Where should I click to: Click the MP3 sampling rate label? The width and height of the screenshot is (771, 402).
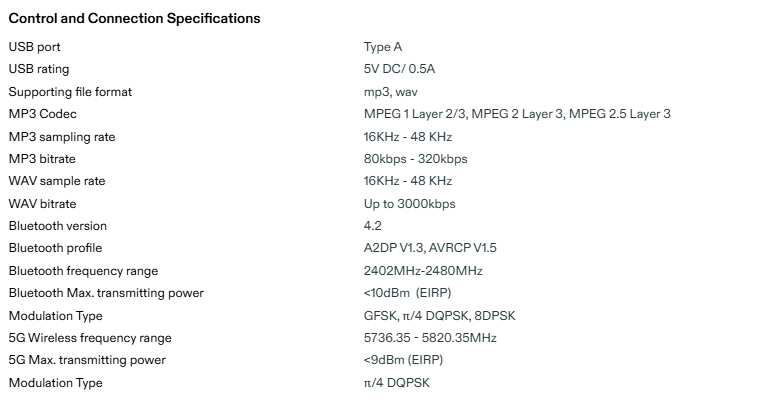click(62, 137)
